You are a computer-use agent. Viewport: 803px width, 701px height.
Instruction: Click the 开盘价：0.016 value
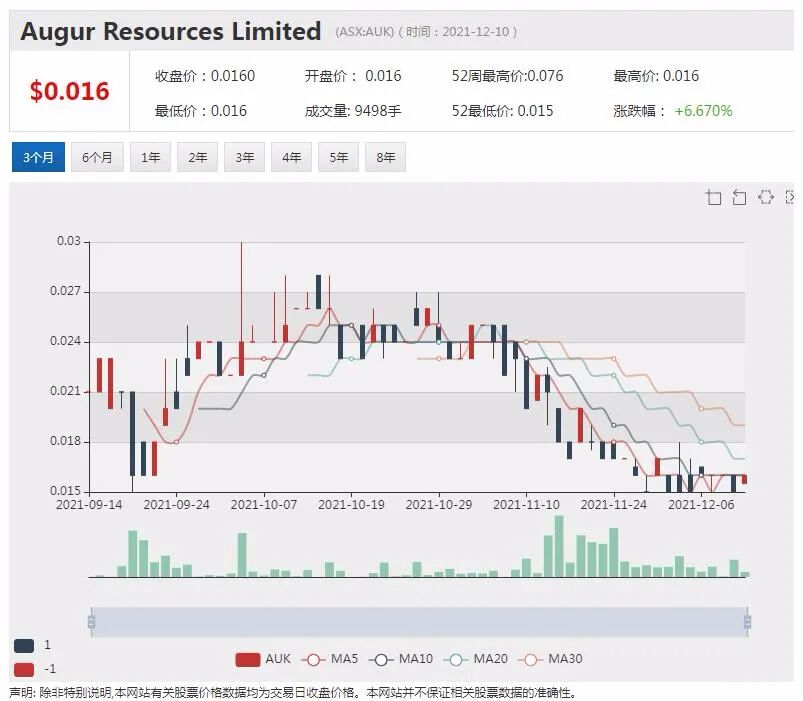point(353,76)
